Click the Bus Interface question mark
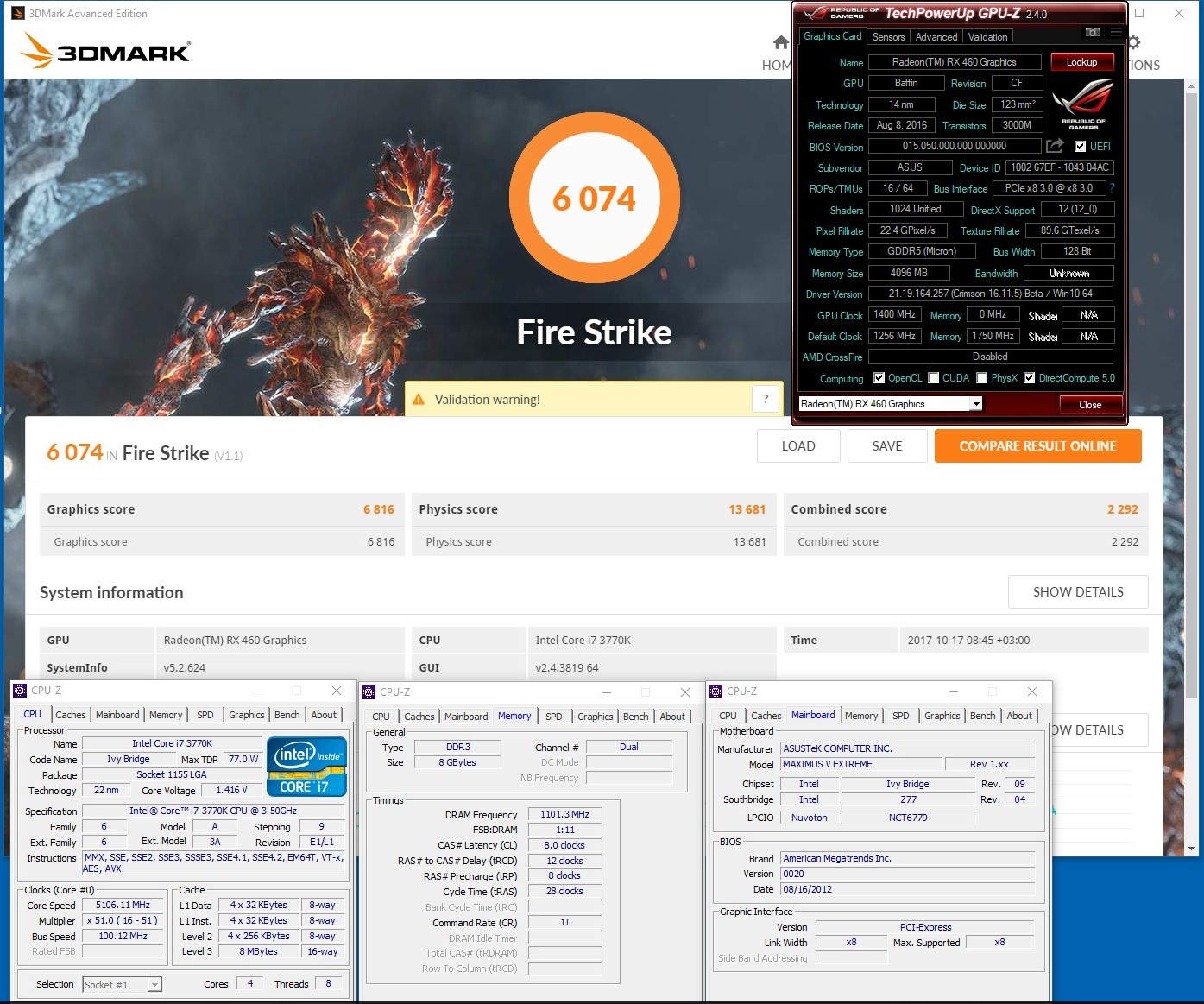This screenshot has height=1004, width=1204. pos(1112,188)
